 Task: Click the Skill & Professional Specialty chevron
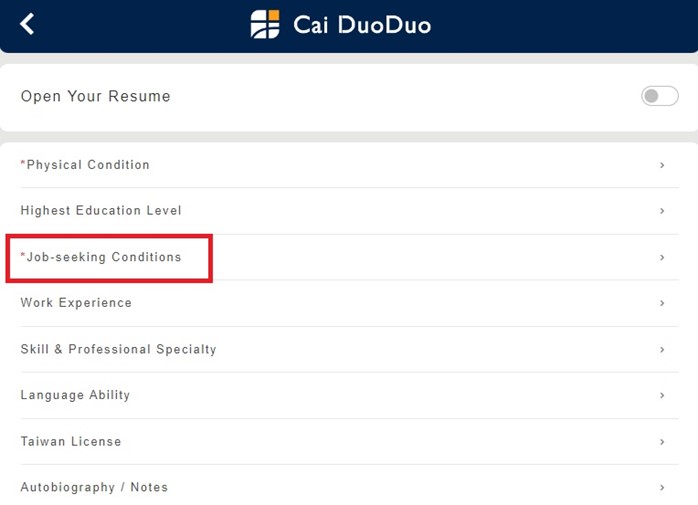[x=662, y=350]
